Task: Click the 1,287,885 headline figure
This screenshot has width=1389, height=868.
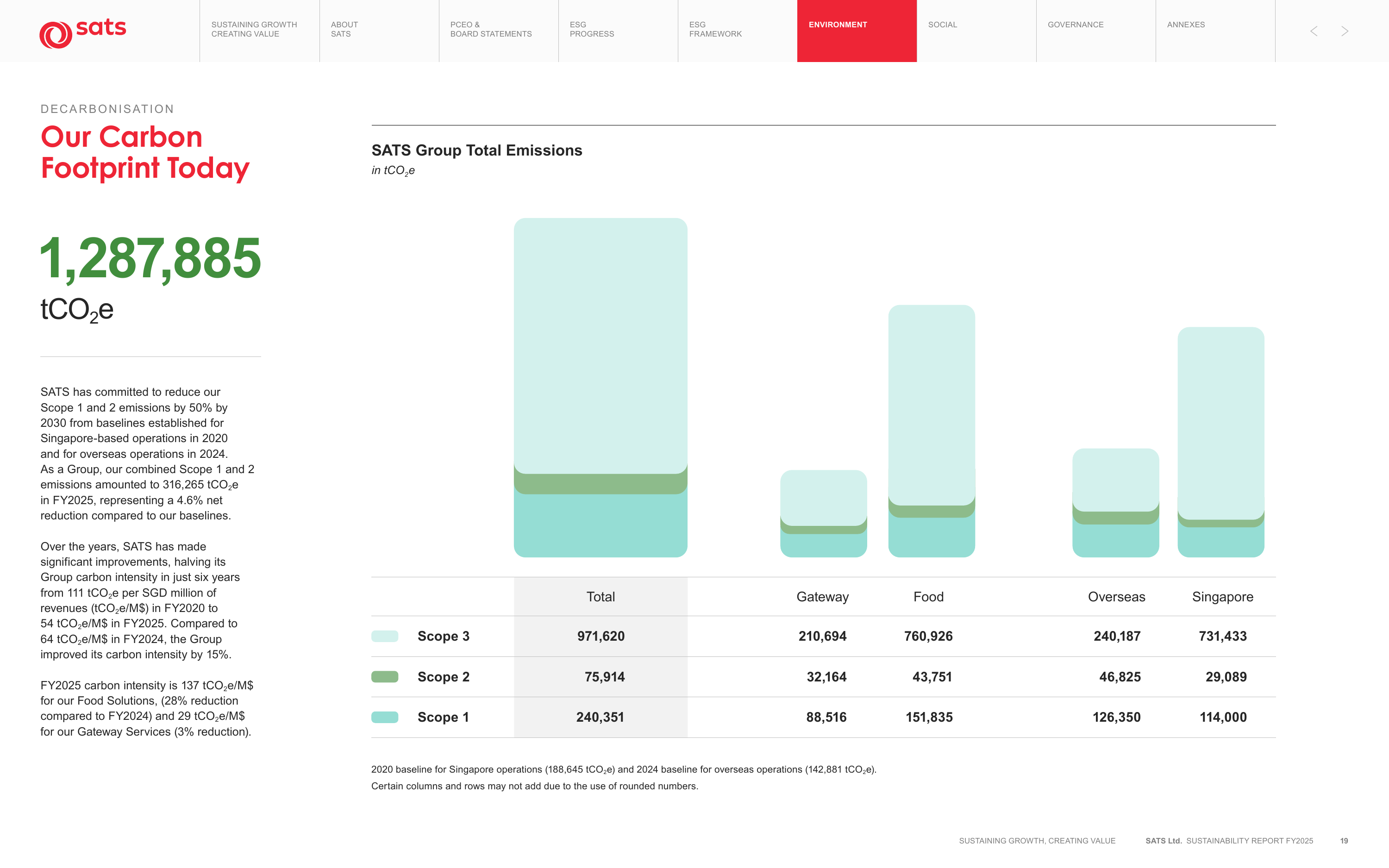Action: click(x=150, y=260)
